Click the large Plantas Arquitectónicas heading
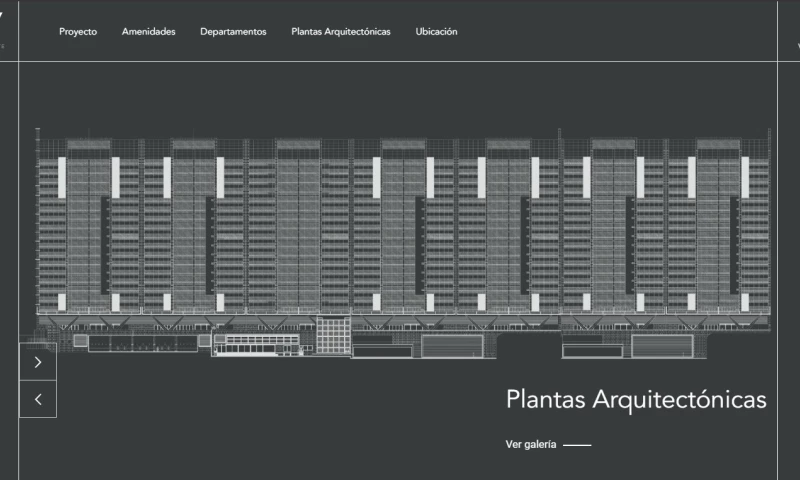Viewport: 800px width, 480px height. [636, 400]
